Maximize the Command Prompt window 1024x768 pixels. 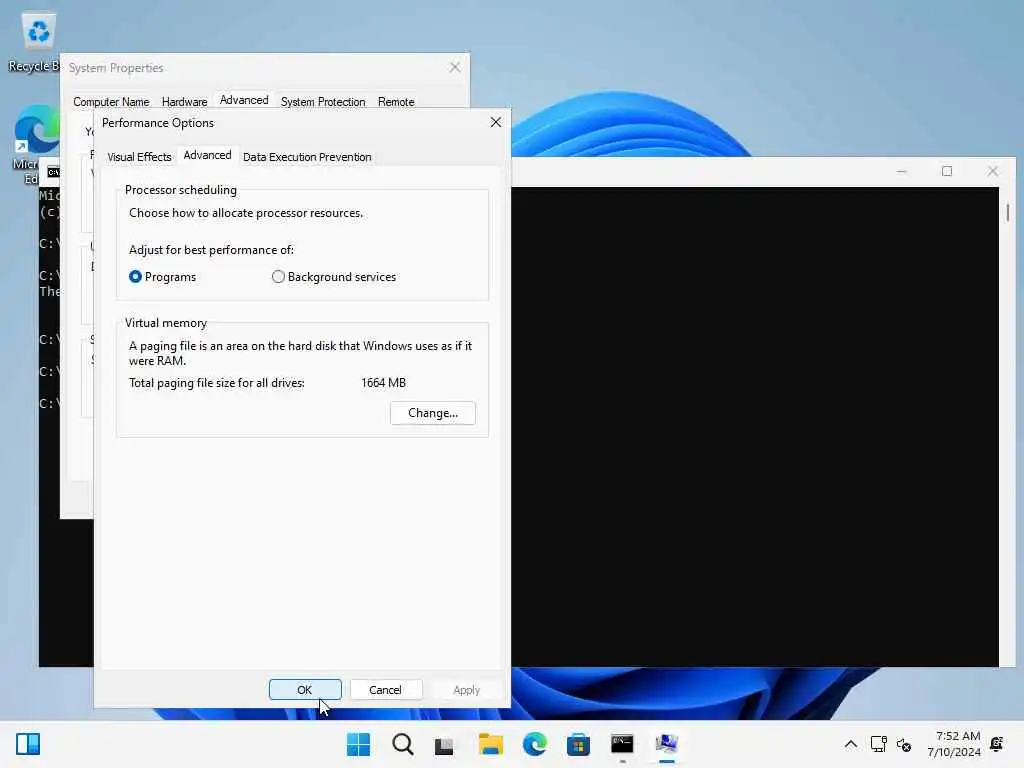[947, 171]
